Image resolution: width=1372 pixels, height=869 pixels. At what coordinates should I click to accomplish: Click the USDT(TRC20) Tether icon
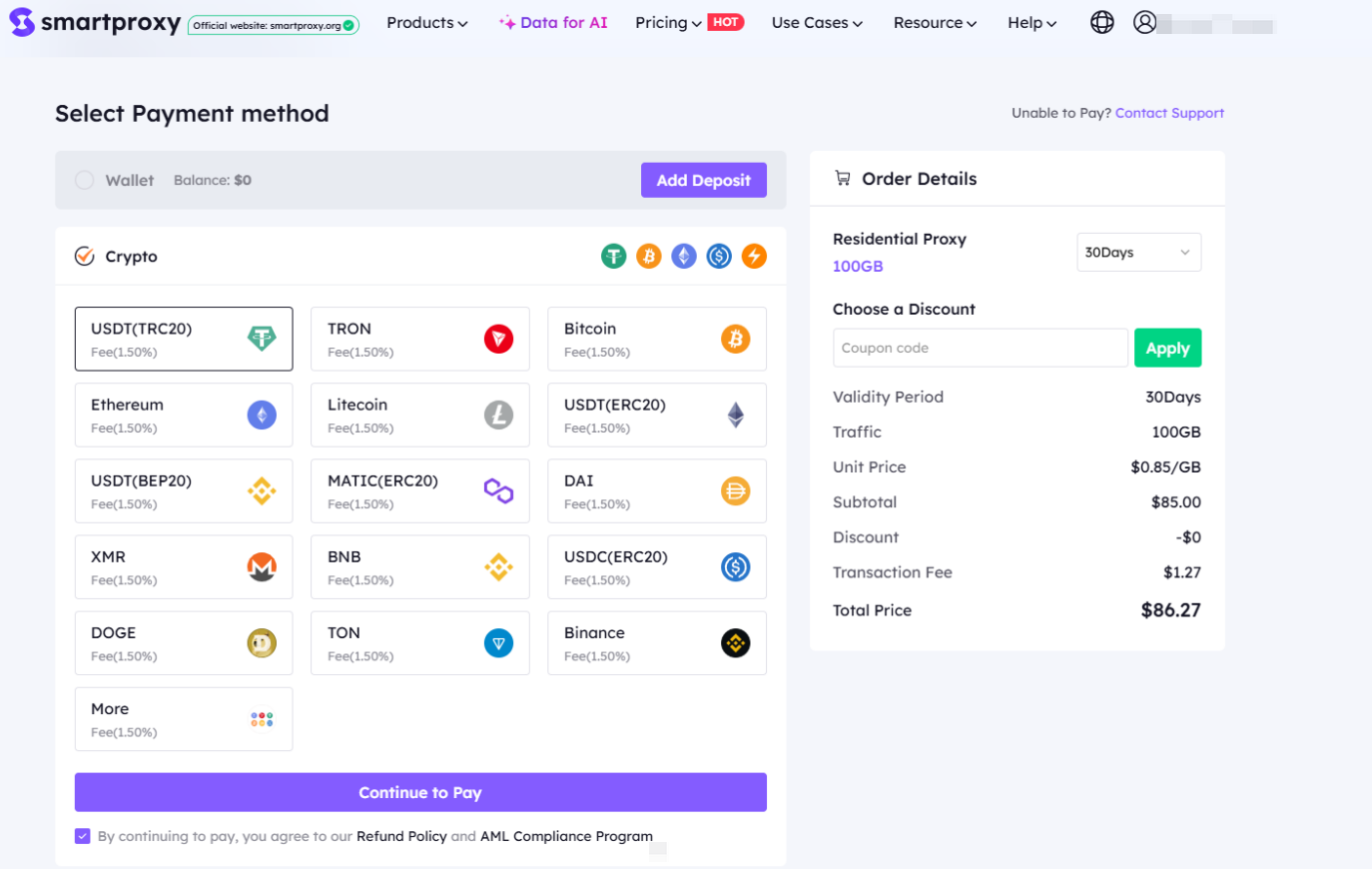[262, 339]
